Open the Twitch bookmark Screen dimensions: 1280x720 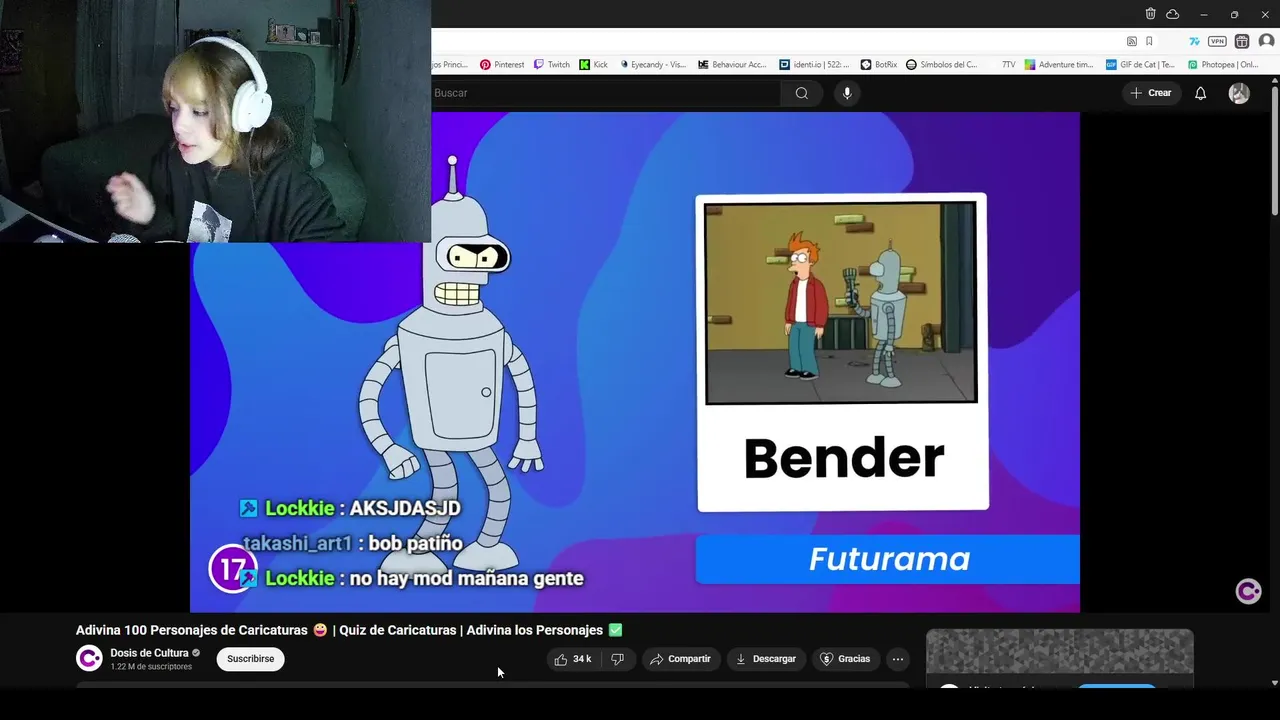551,64
